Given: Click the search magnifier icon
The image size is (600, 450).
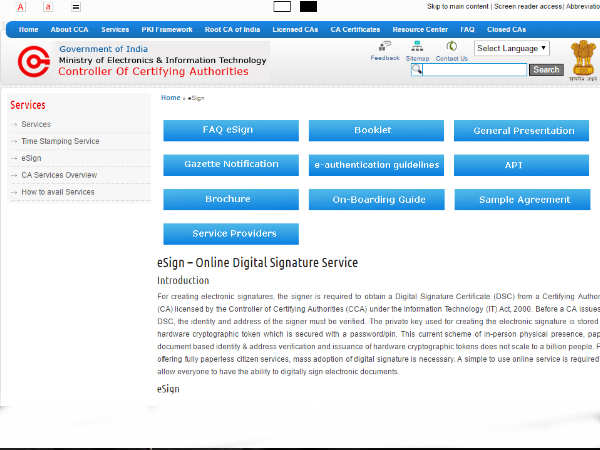Looking at the screenshot, I should pos(417,70).
